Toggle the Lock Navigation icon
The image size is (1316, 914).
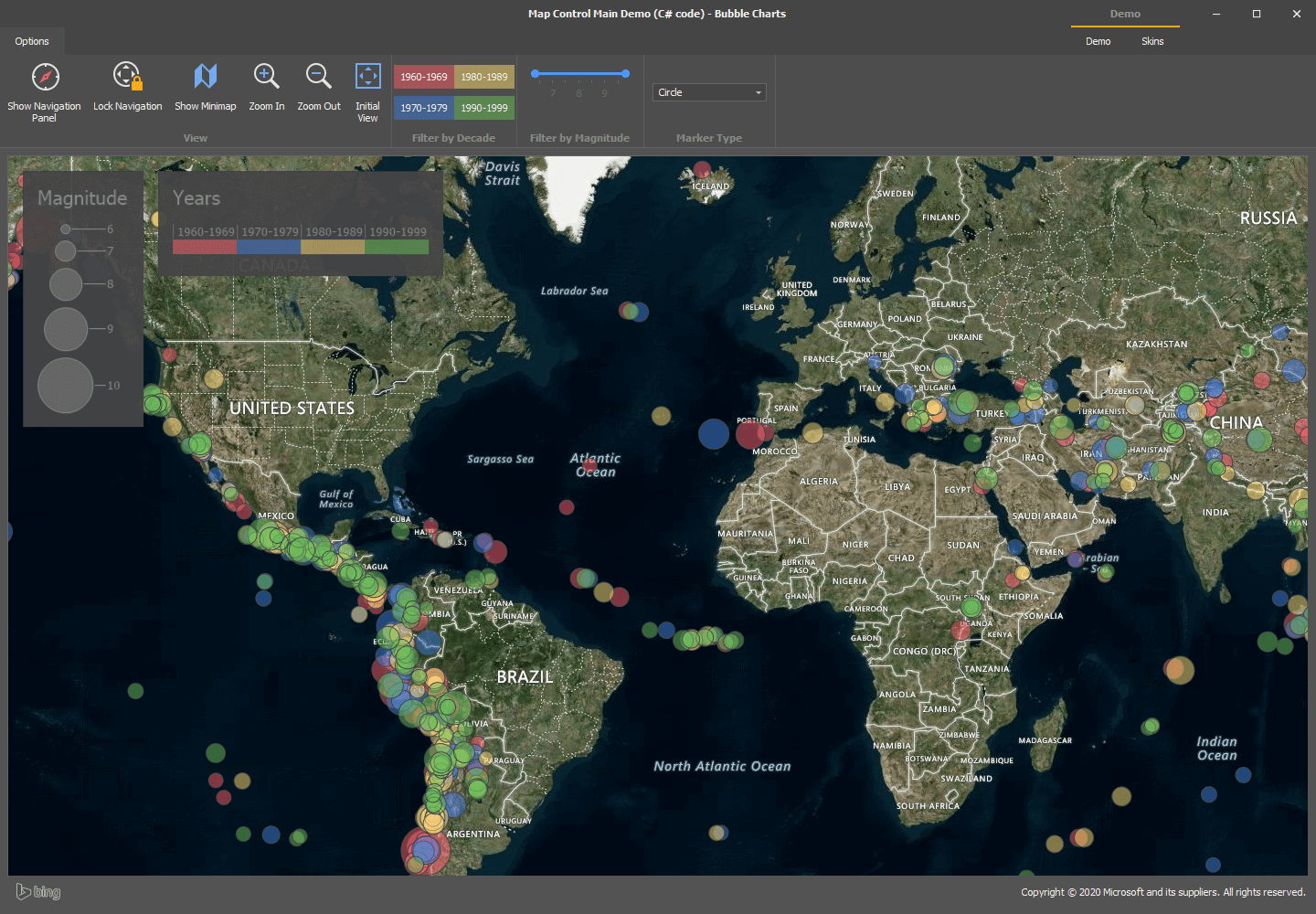pyautogui.click(x=127, y=77)
